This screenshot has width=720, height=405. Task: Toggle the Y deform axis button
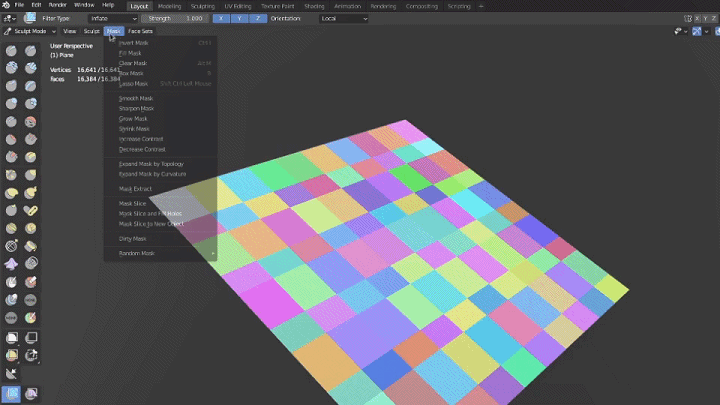tap(238, 18)
